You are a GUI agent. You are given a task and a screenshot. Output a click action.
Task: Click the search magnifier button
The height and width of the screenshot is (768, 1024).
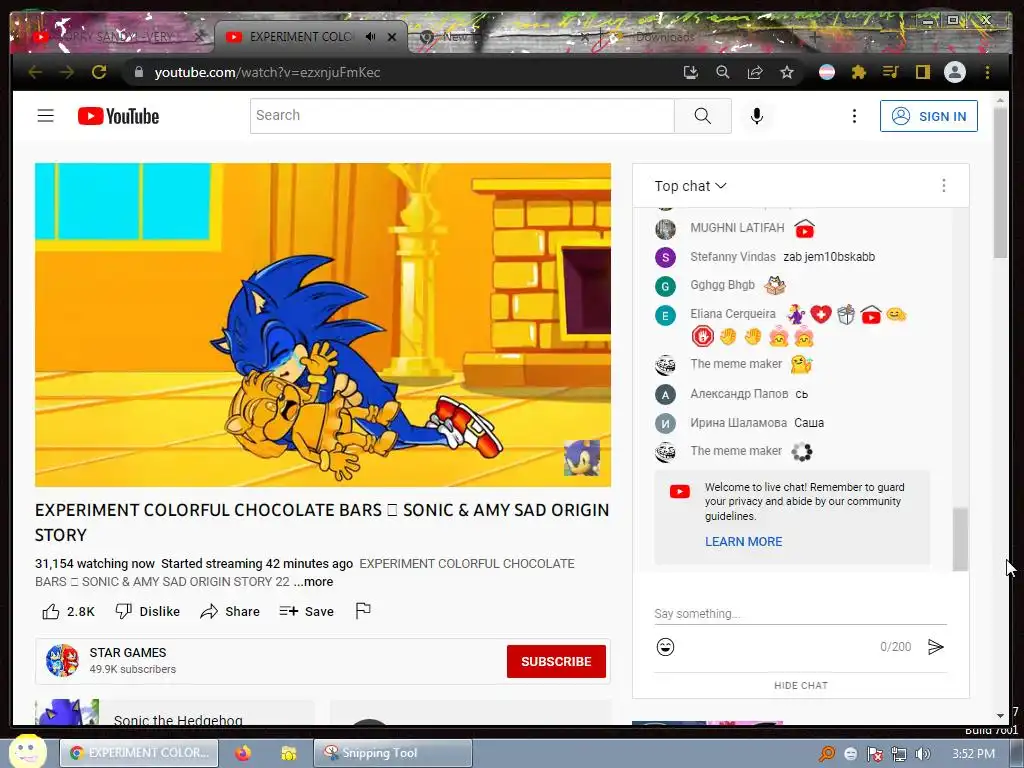(x=703, y=116)
